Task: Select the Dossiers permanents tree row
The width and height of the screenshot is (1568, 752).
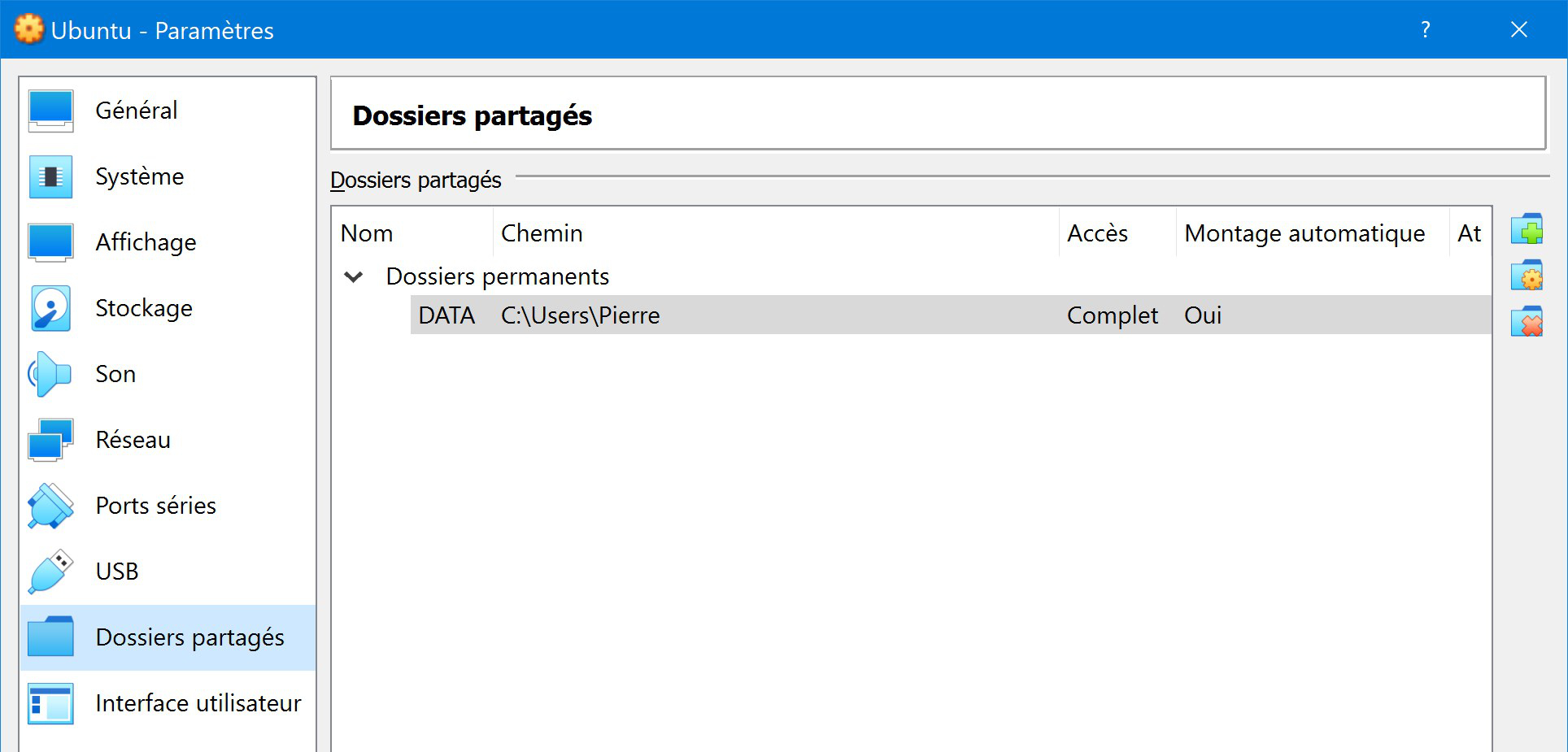Action: (x=912, y=276)
